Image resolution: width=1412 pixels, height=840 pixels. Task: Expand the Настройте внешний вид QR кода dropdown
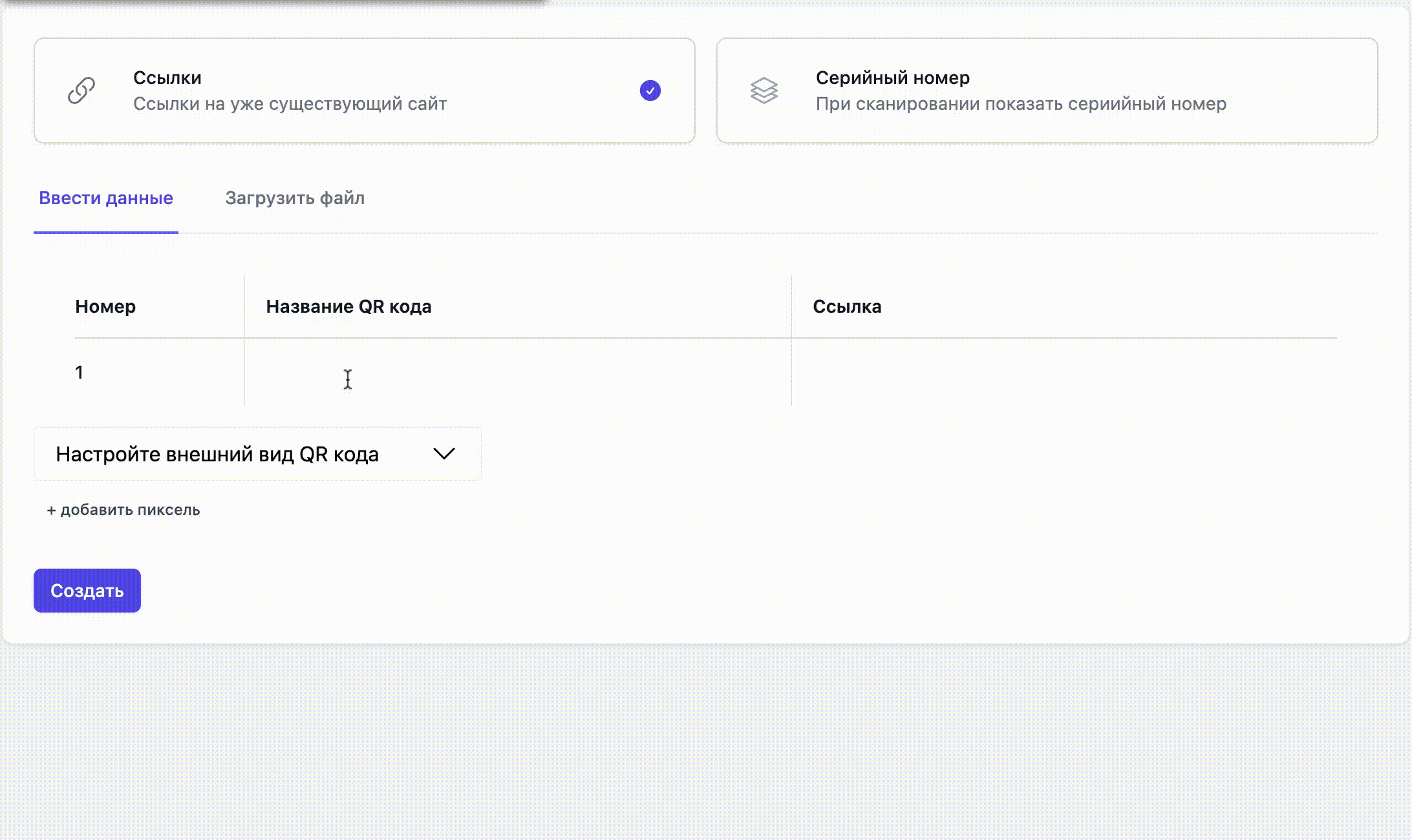pos(217,454)
